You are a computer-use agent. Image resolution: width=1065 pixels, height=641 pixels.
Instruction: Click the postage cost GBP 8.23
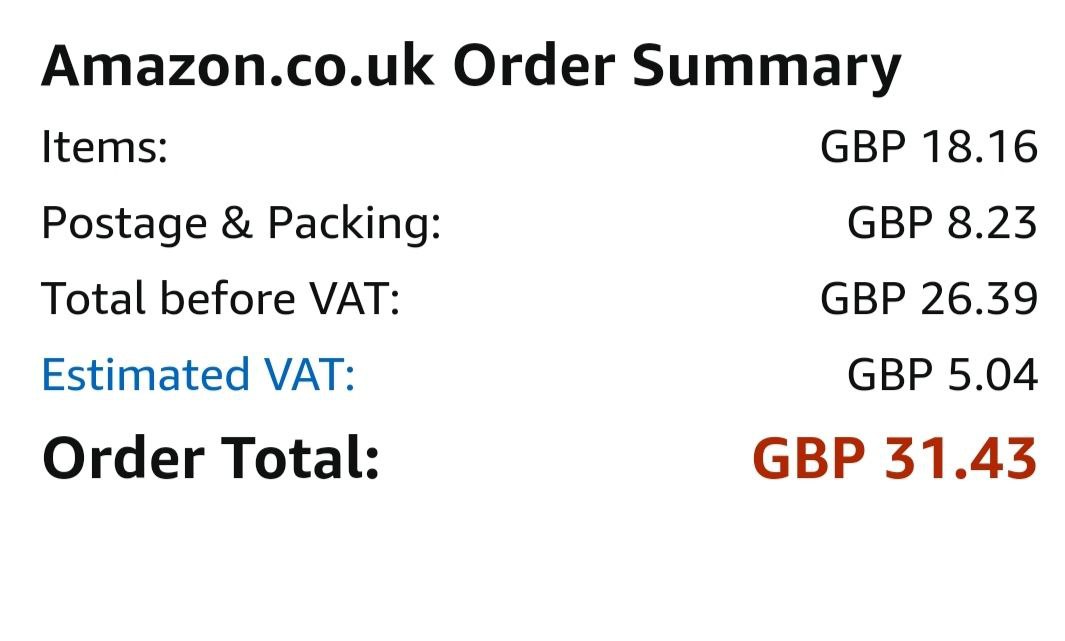pyautogui.click(x=941, y=224)
